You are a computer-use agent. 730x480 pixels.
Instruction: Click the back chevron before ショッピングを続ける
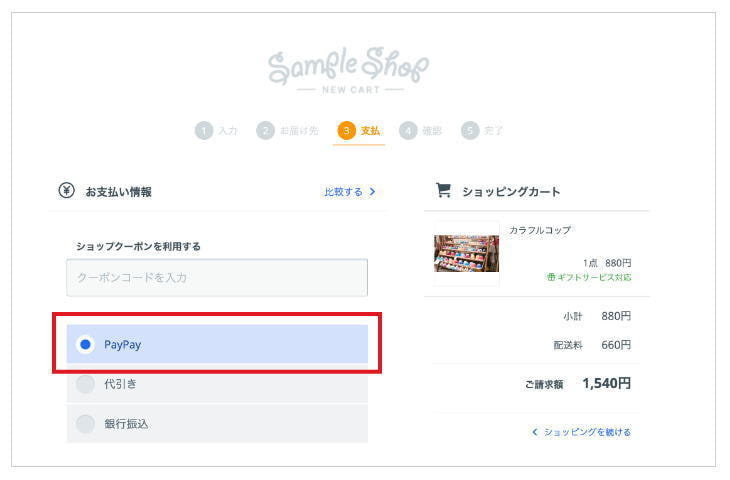coord(535,432)
